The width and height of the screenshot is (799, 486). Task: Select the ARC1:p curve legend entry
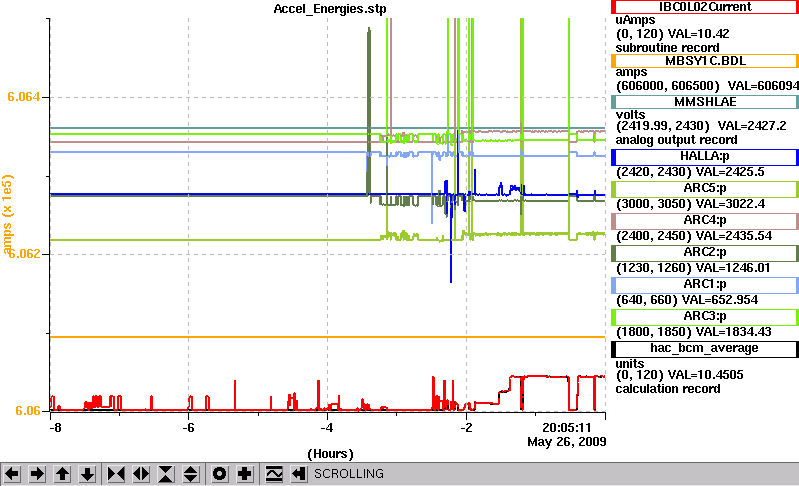pos(705,284)
